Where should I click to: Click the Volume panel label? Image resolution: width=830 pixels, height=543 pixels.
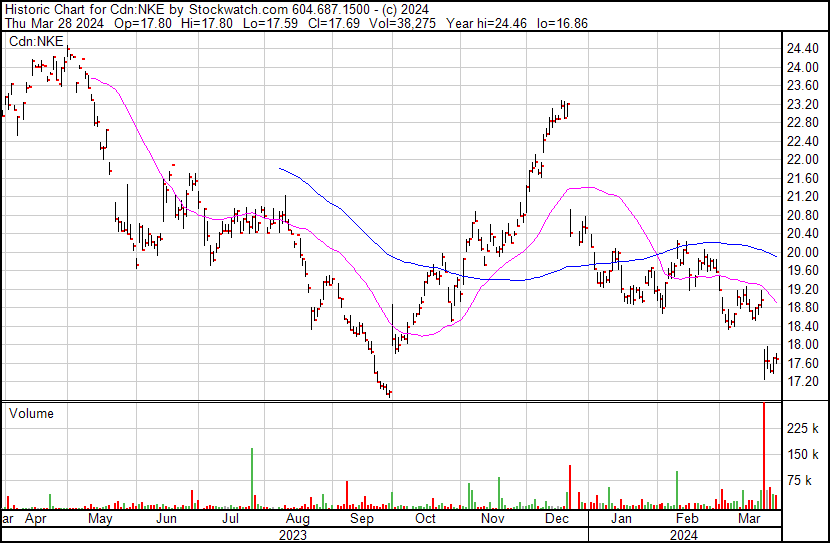[x=31, y=413]
